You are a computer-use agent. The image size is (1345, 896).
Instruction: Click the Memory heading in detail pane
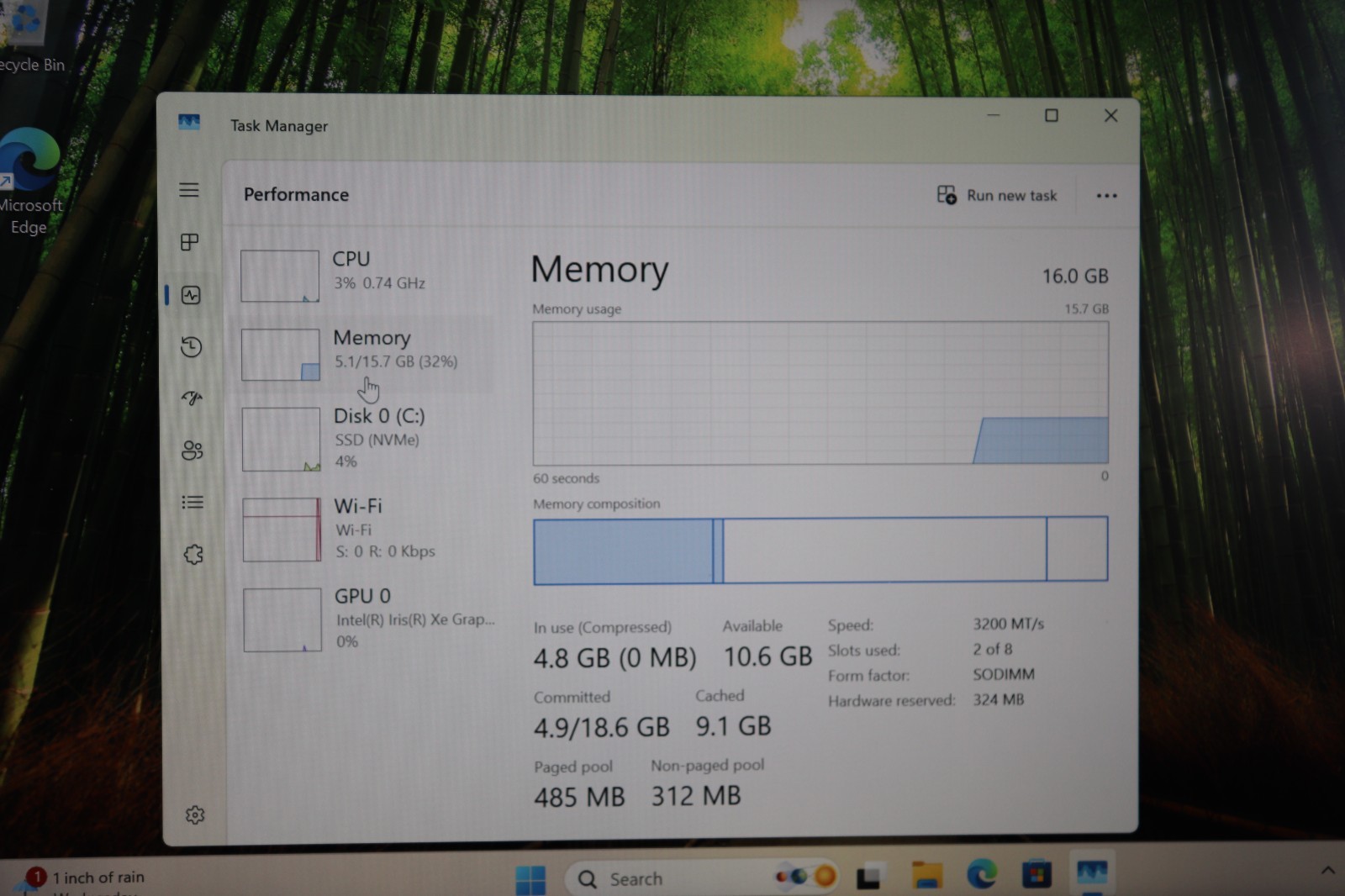click(x=599, y=269)
